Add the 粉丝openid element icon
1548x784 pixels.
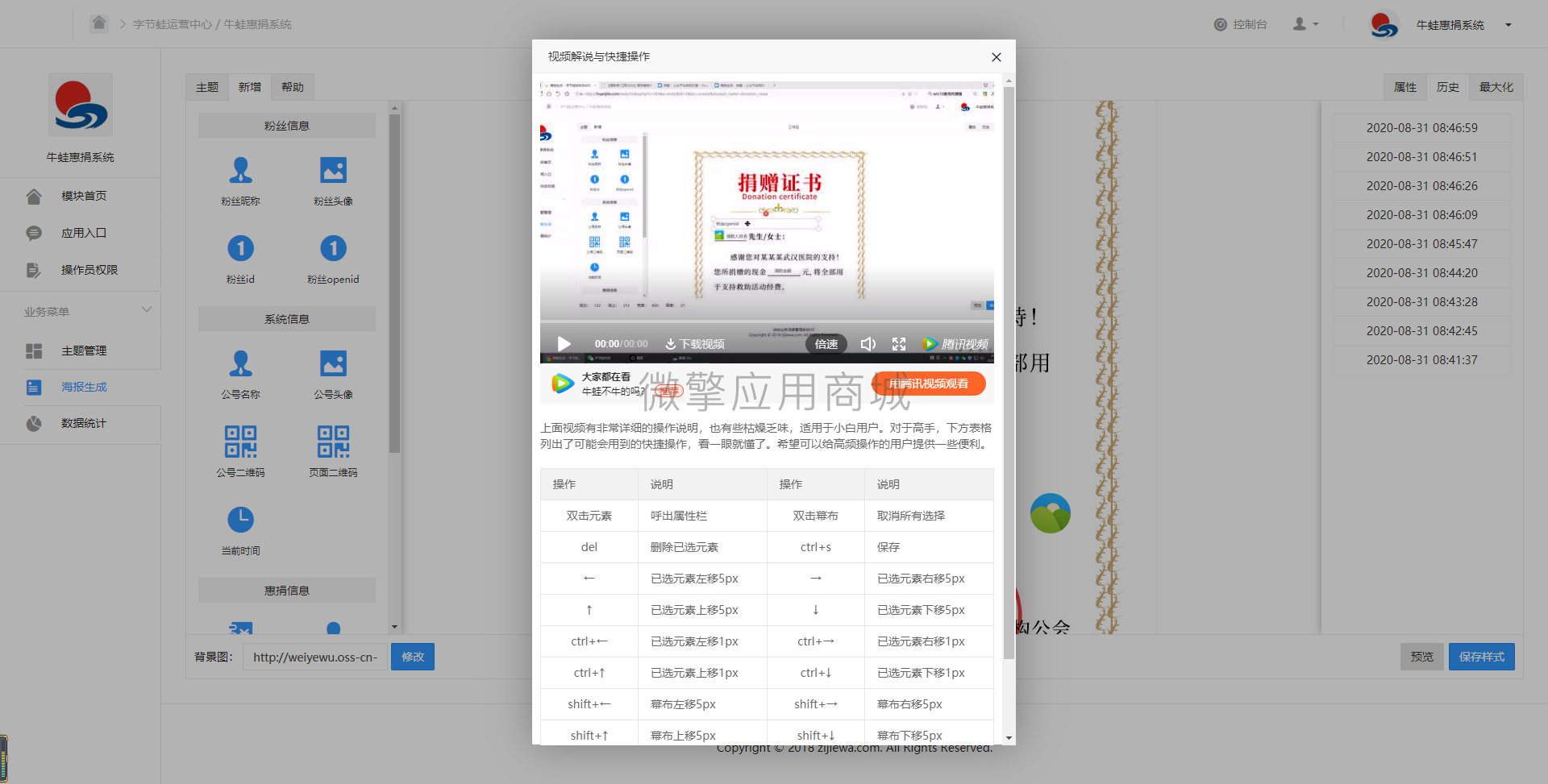pyautogui.click(x=333, y=248)
